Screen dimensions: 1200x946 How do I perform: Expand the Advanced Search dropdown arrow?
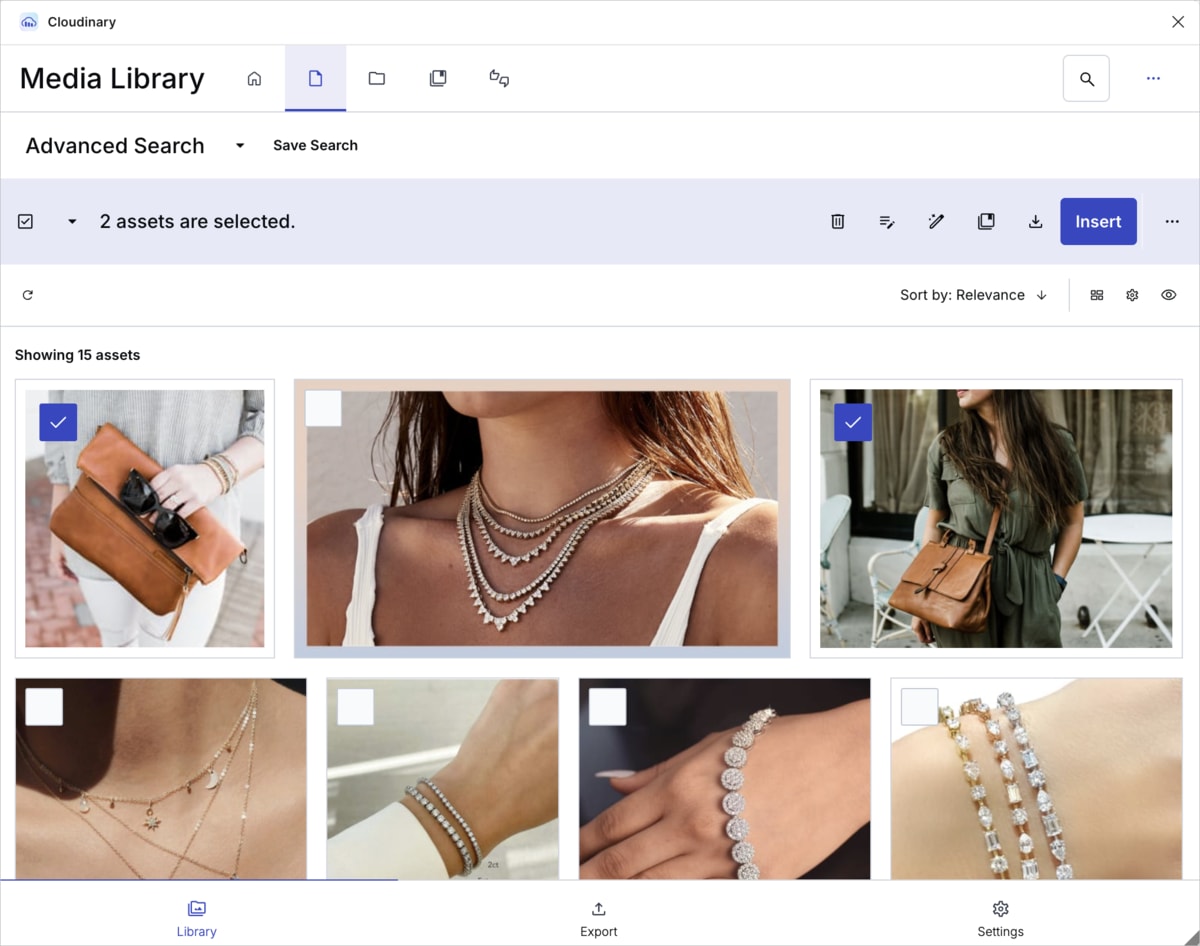click(240, 146)
